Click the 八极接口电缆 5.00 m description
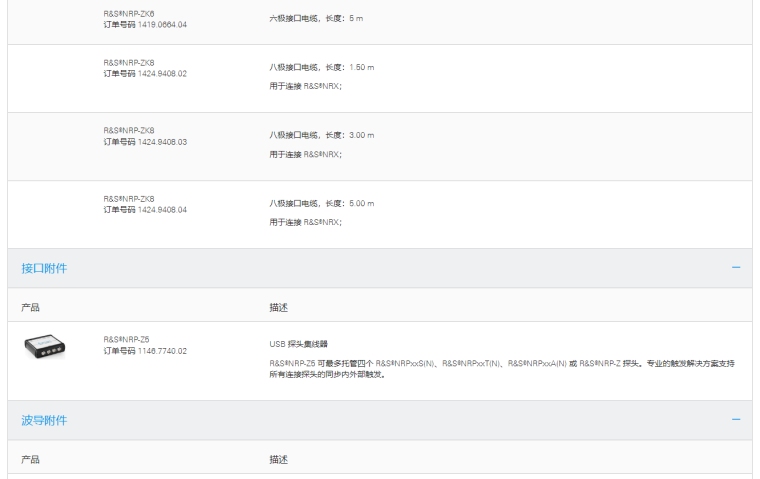 point(321,203)
